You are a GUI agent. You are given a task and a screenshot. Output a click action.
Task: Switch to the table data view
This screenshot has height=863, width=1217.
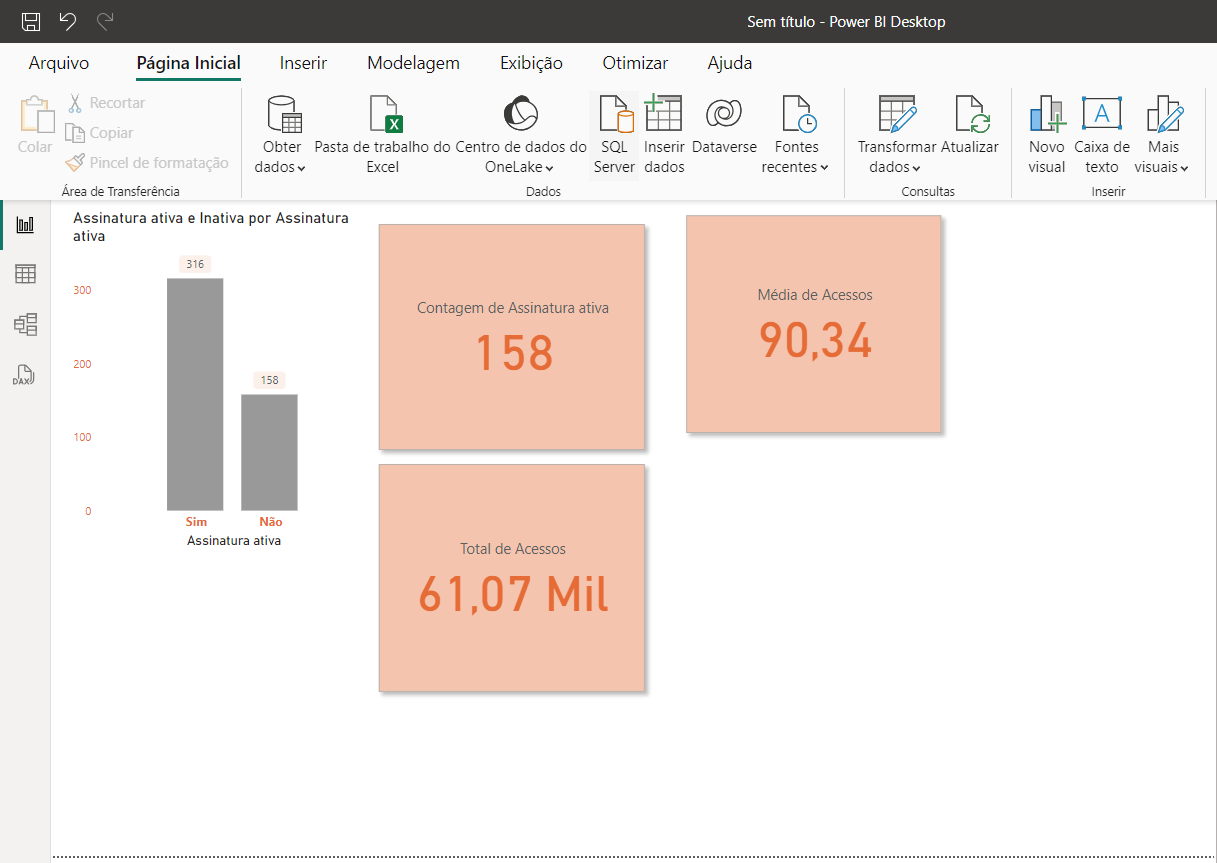(25, 274)
